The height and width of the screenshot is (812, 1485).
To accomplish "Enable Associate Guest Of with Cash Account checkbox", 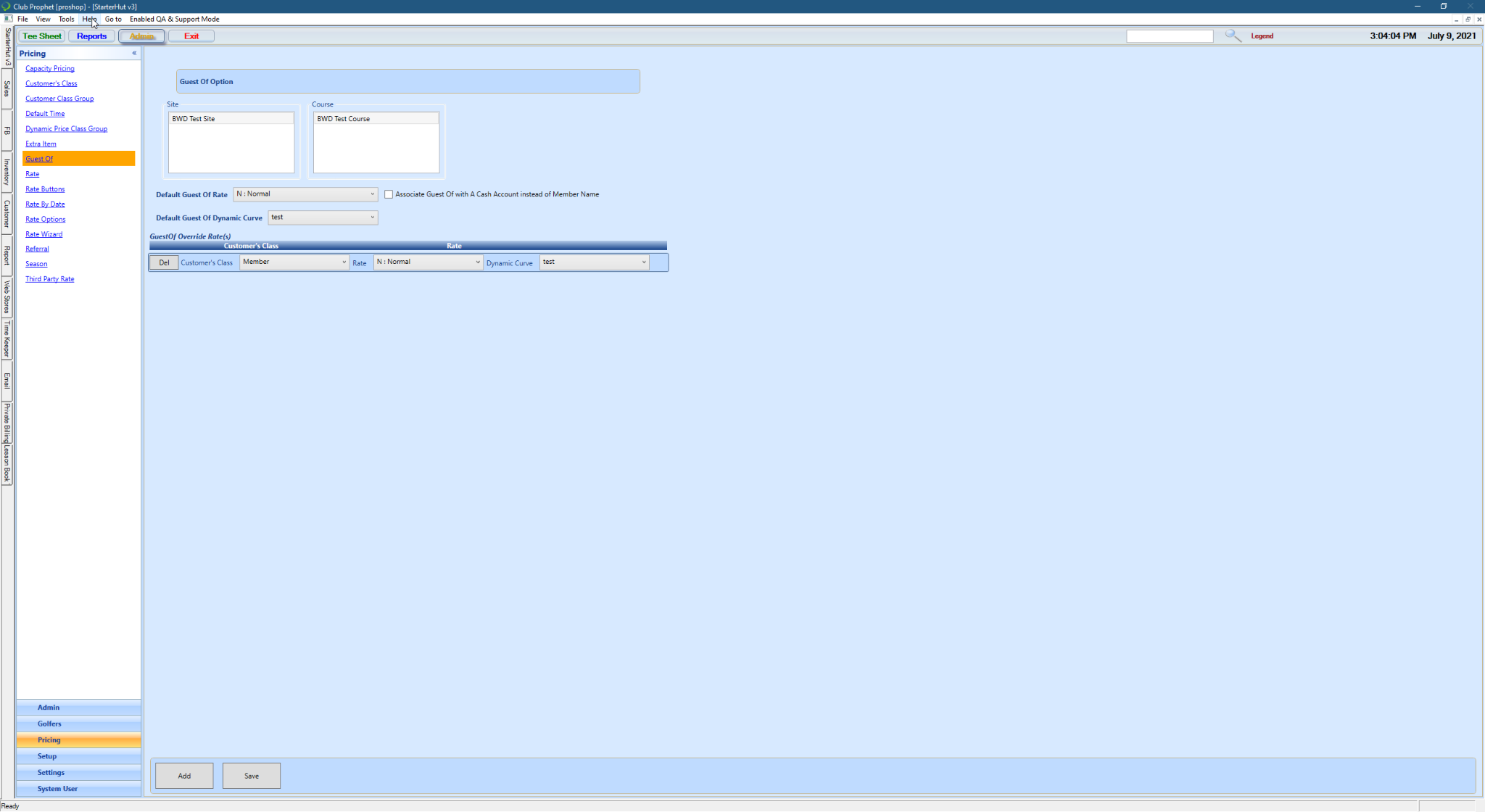I will coord(389,194).
